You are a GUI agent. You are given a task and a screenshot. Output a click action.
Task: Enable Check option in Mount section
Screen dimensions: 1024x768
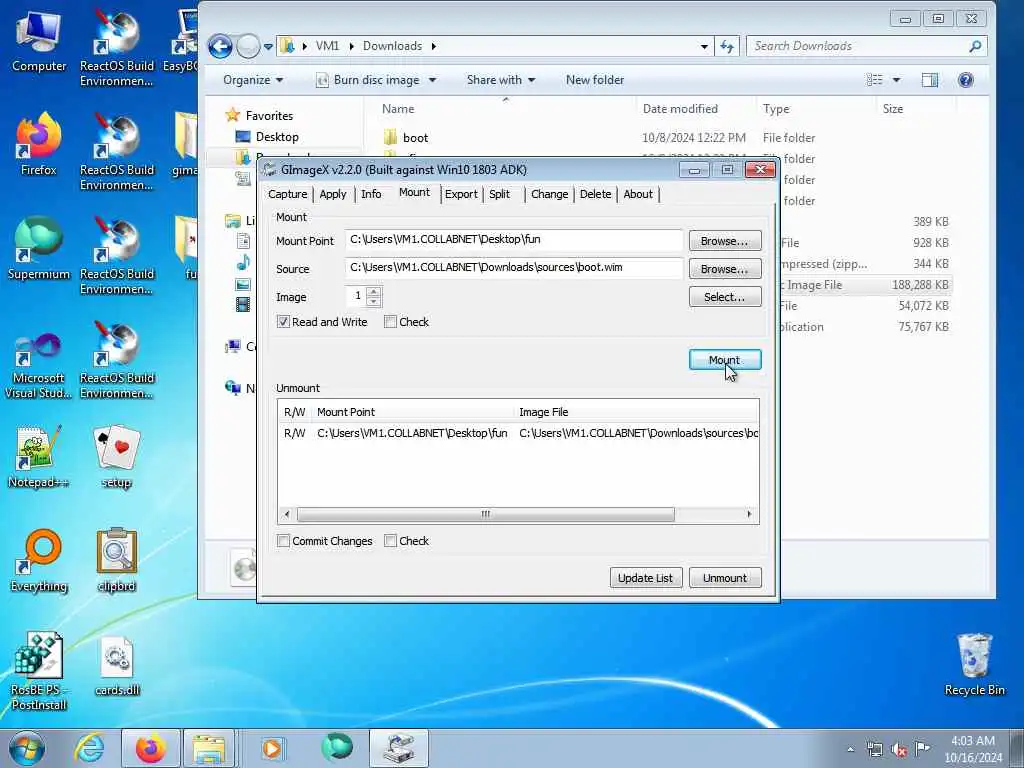click(x=391, y=322)
